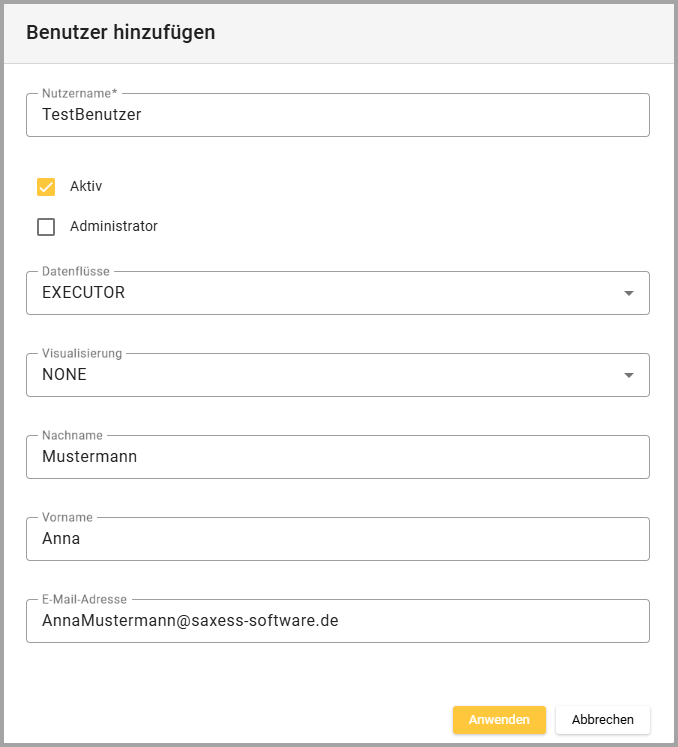Place cursor in the Vorname field
This screenshot has height=747, width=678.
[337, 539]
